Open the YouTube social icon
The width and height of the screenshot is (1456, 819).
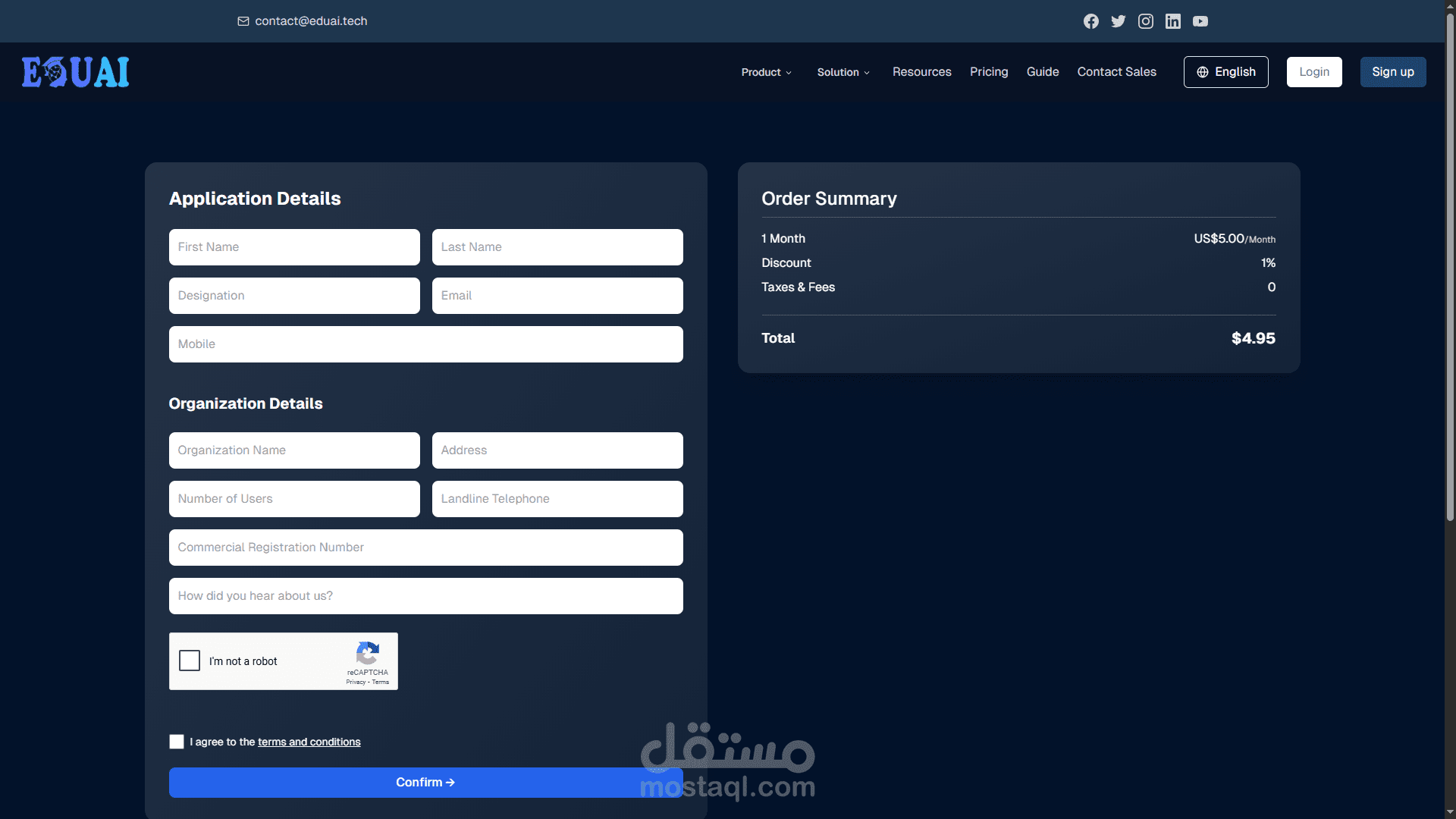tap(1200, 21)
